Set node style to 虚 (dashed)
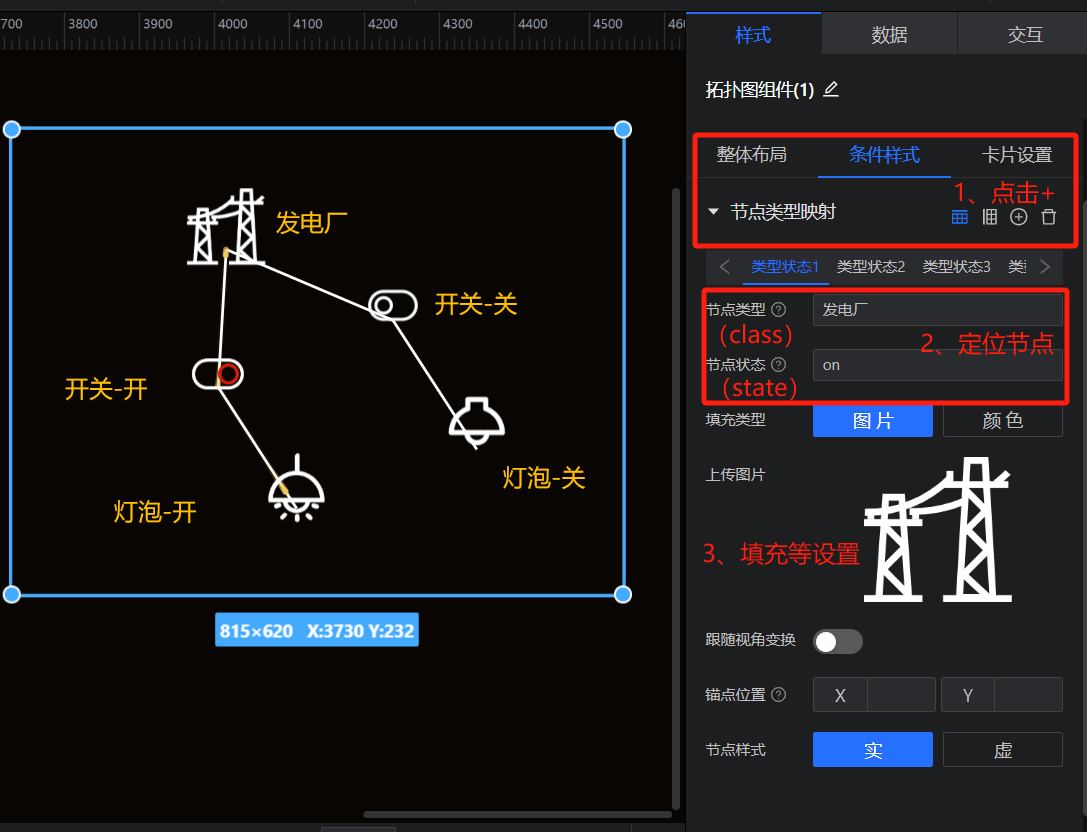The height and width of the screenshot is (832, 1087). (x=1002, y=750)
